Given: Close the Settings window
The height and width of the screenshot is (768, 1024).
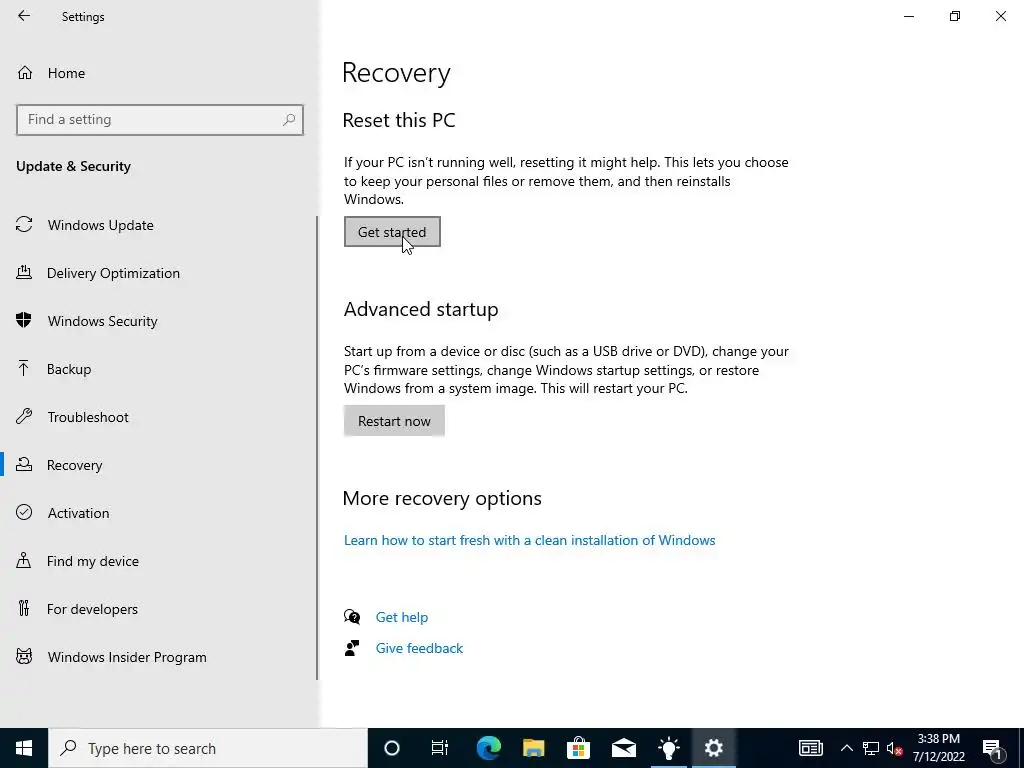Looking at the screenshot, I should [1000, 16].
